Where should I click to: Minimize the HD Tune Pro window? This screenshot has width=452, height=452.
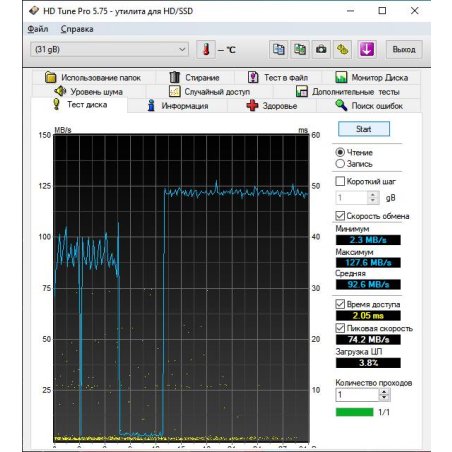[350, 11]
